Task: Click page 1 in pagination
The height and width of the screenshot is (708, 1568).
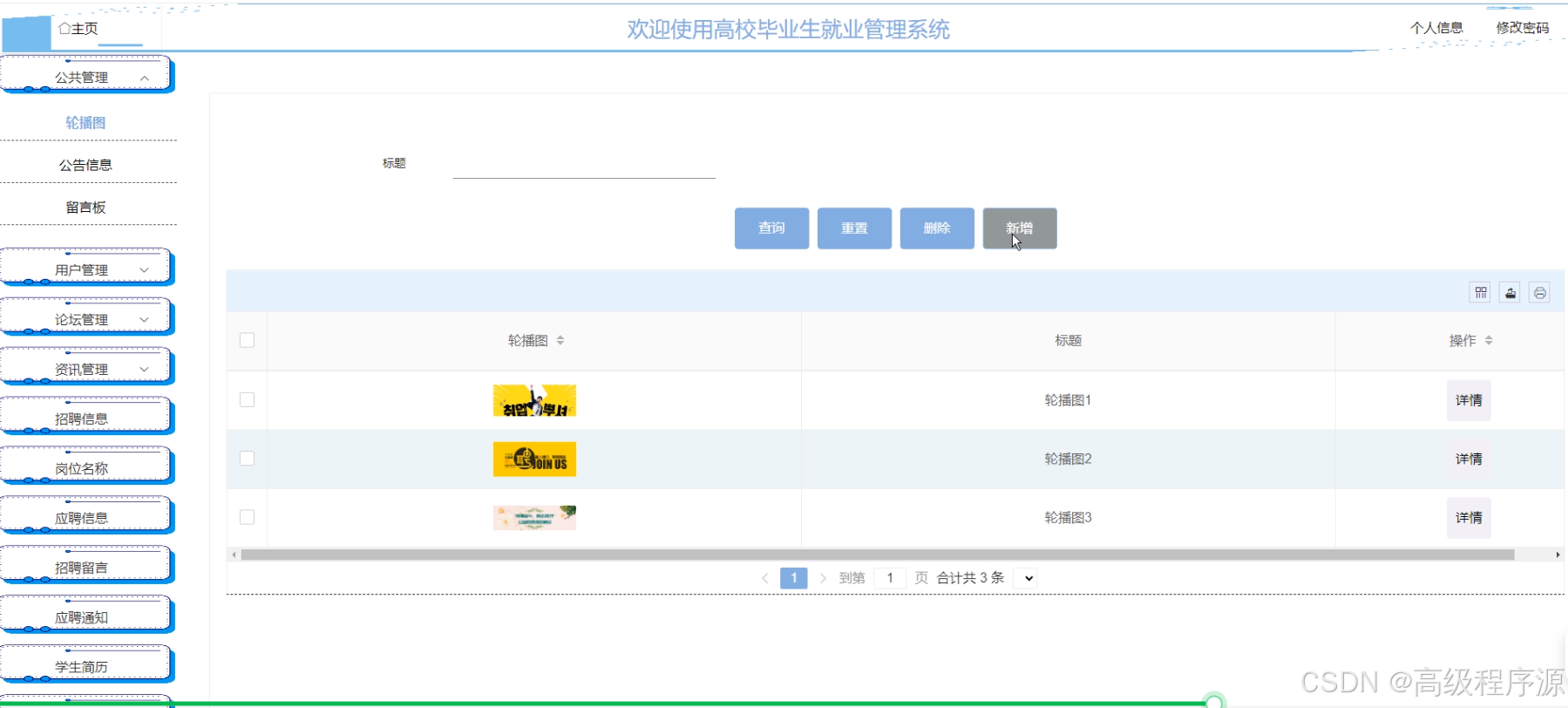Action: [794, 578]
